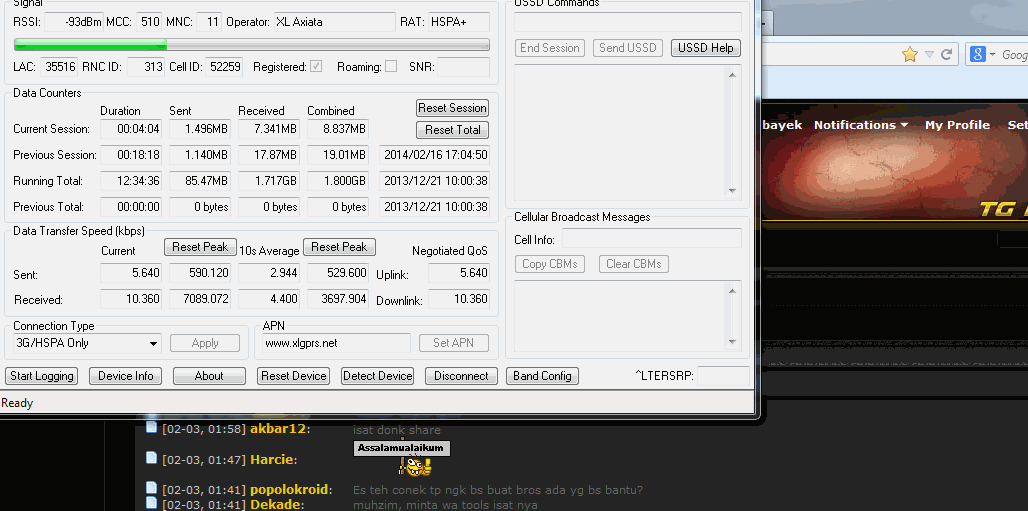
Task: Click Running Total combined 1.800GB
Action: point(338,180)
